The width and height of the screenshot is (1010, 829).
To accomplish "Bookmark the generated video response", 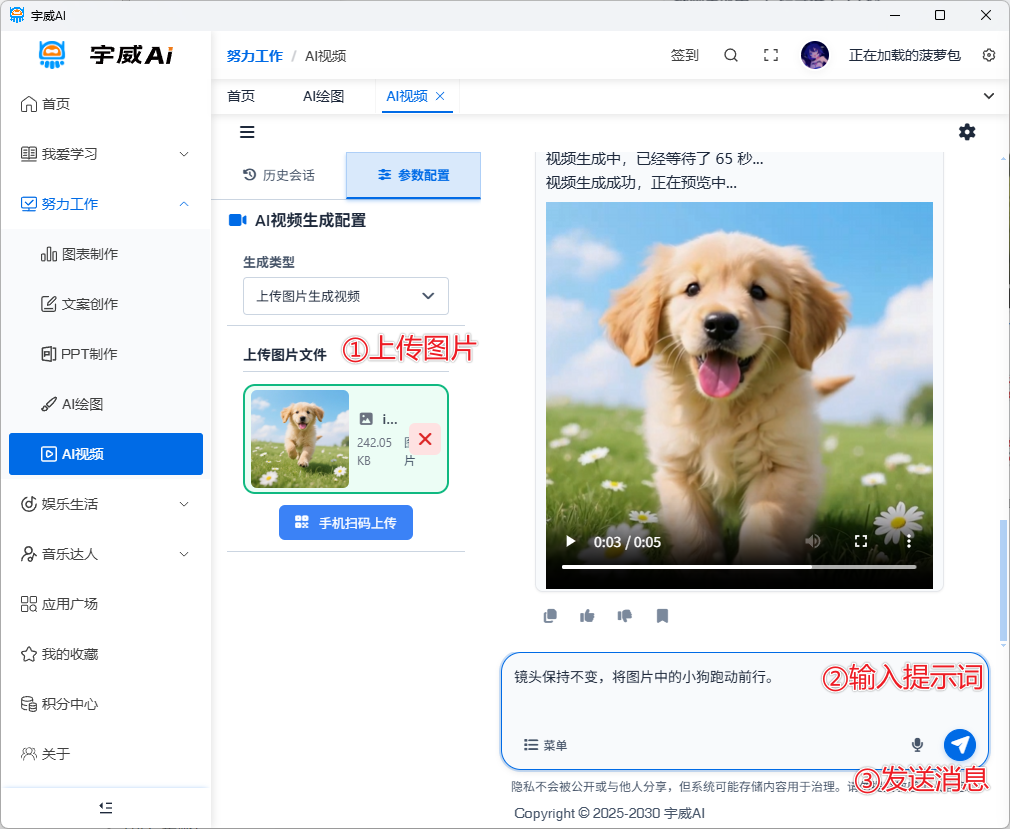I will pyautogui.click(x=662, y=616).
